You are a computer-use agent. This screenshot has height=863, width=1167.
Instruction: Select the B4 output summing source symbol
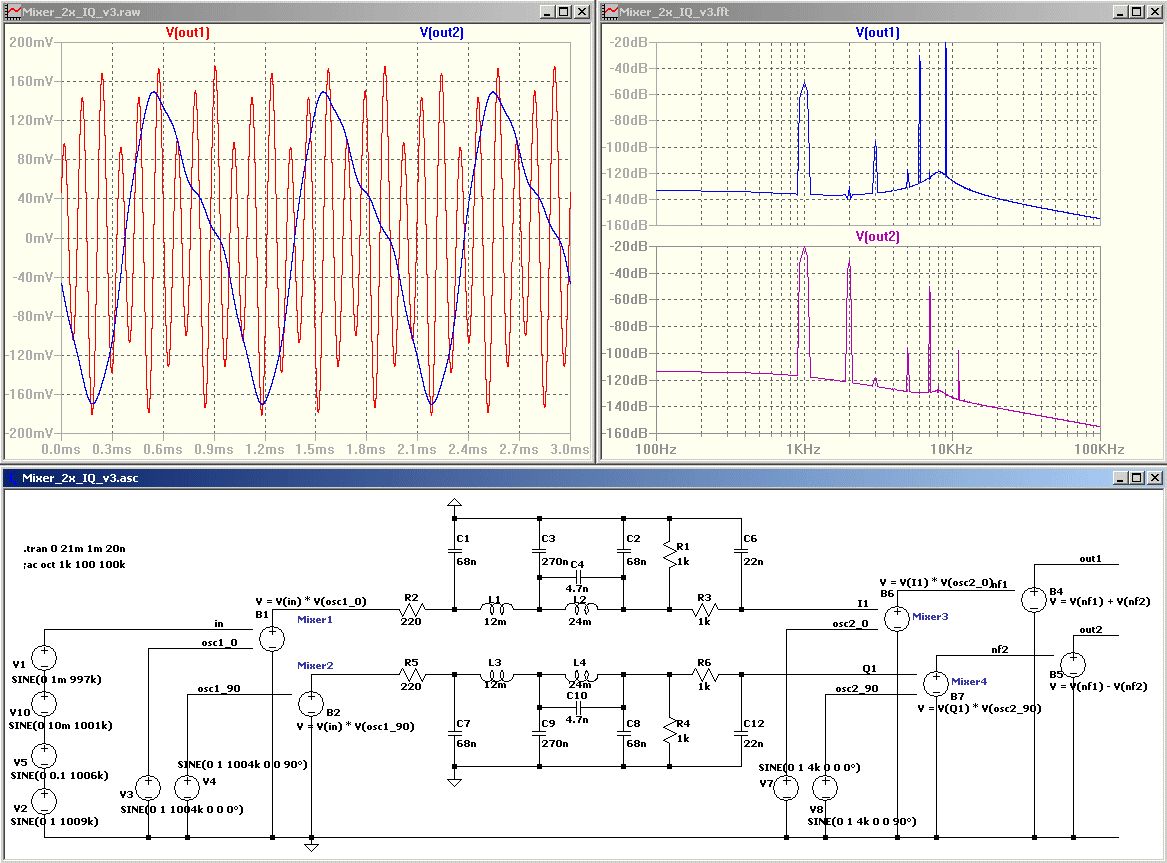(x=1032, y=599)
